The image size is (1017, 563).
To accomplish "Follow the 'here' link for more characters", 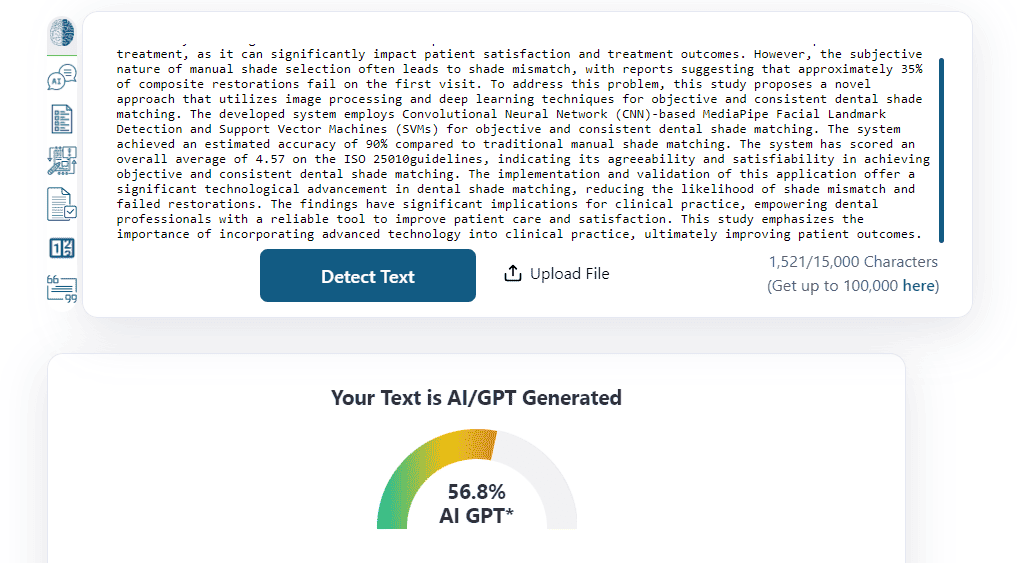I will 918,286.
